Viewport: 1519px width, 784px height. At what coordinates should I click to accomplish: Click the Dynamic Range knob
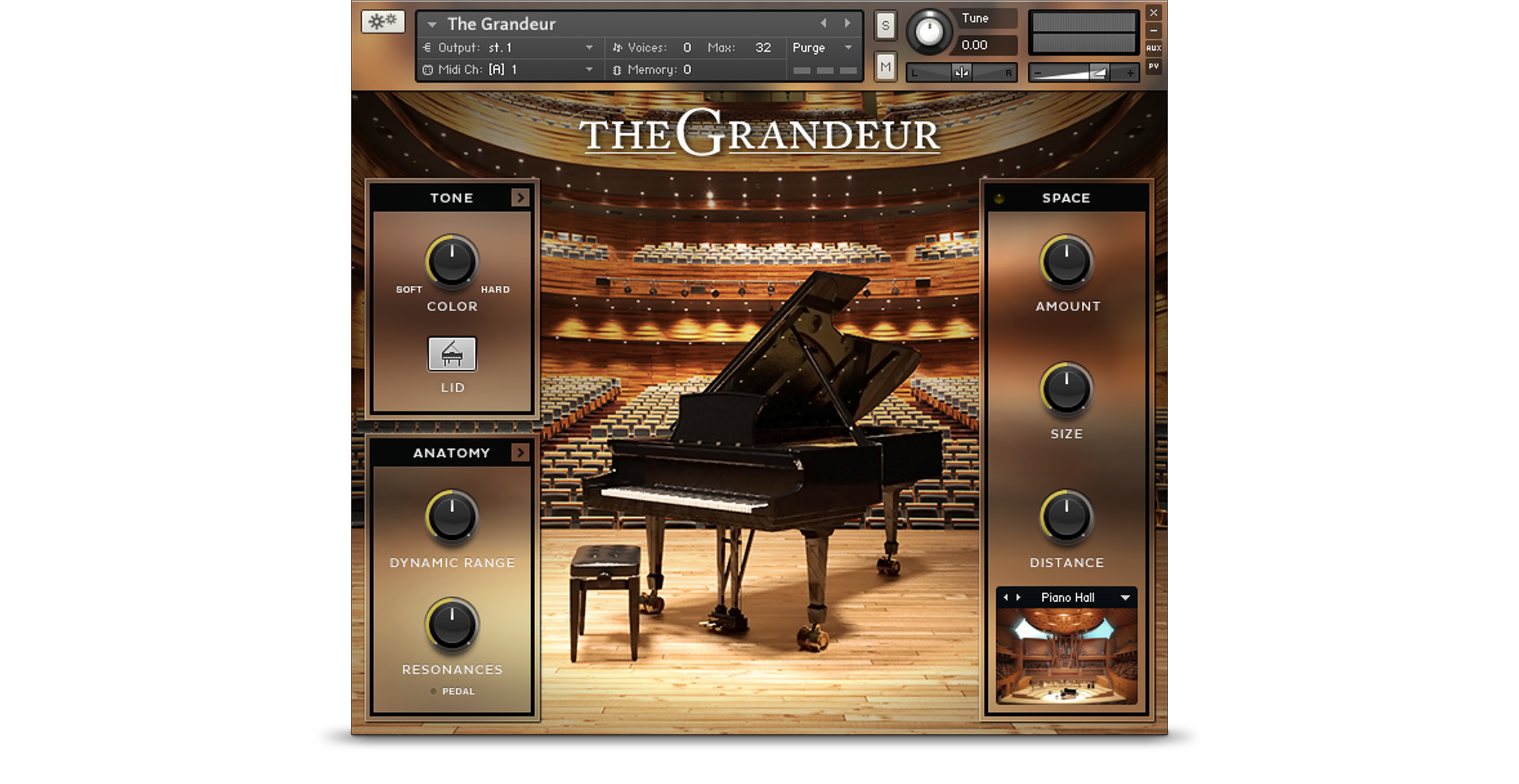(452, 516)
